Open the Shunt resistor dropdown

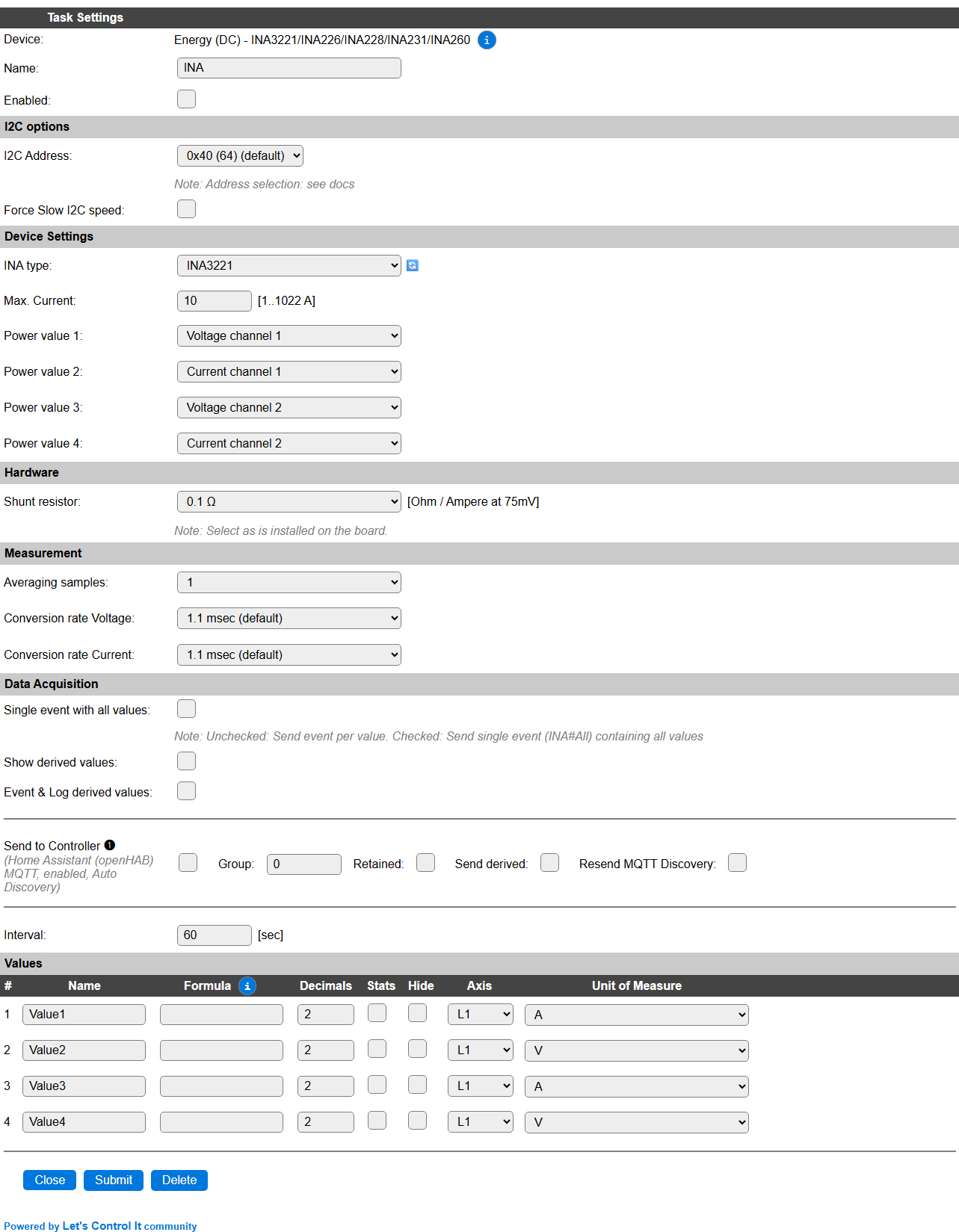click(x=289, y=502)
